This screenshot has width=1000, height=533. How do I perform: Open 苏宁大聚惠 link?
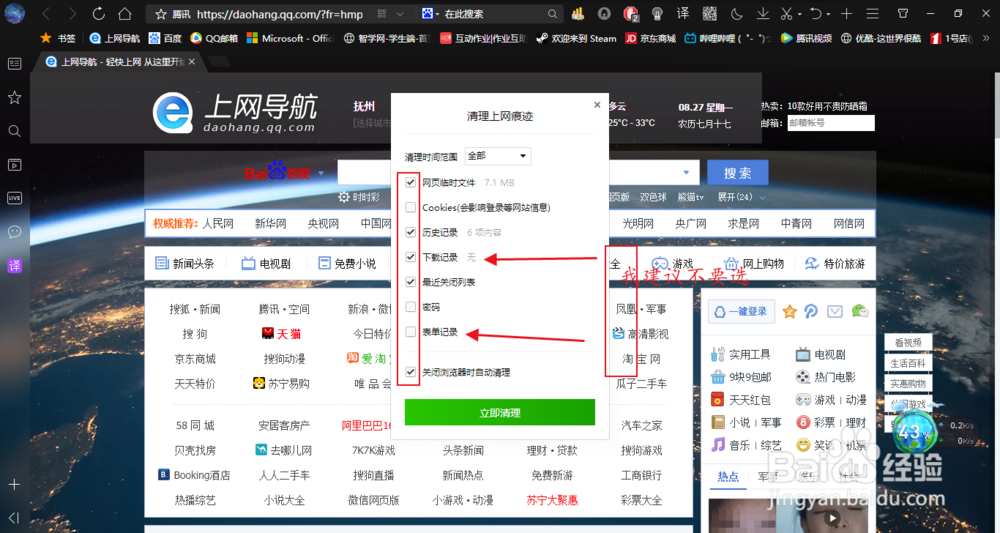552,500
